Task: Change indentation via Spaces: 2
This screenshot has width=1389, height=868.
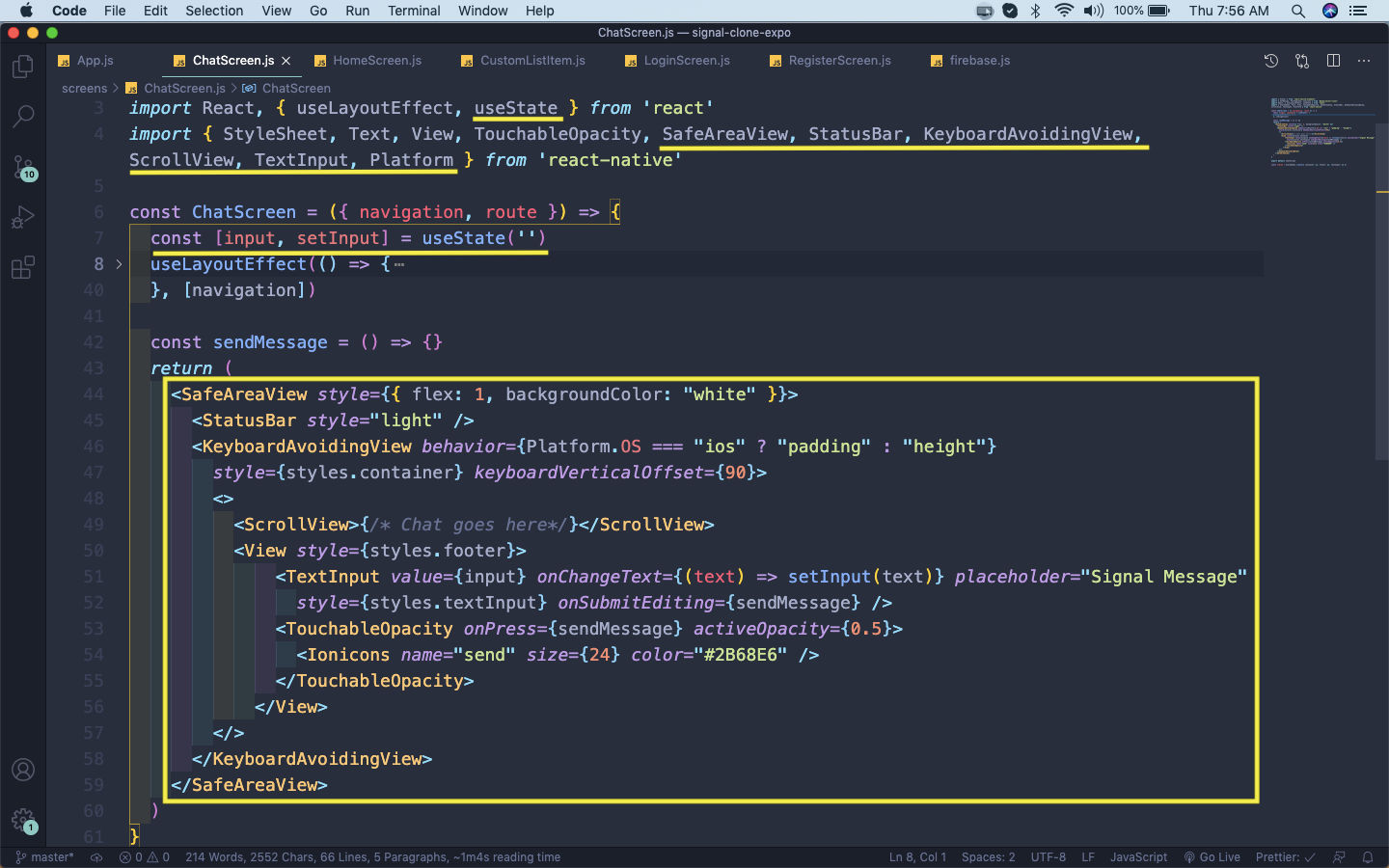Action: (x=988, y=857)
